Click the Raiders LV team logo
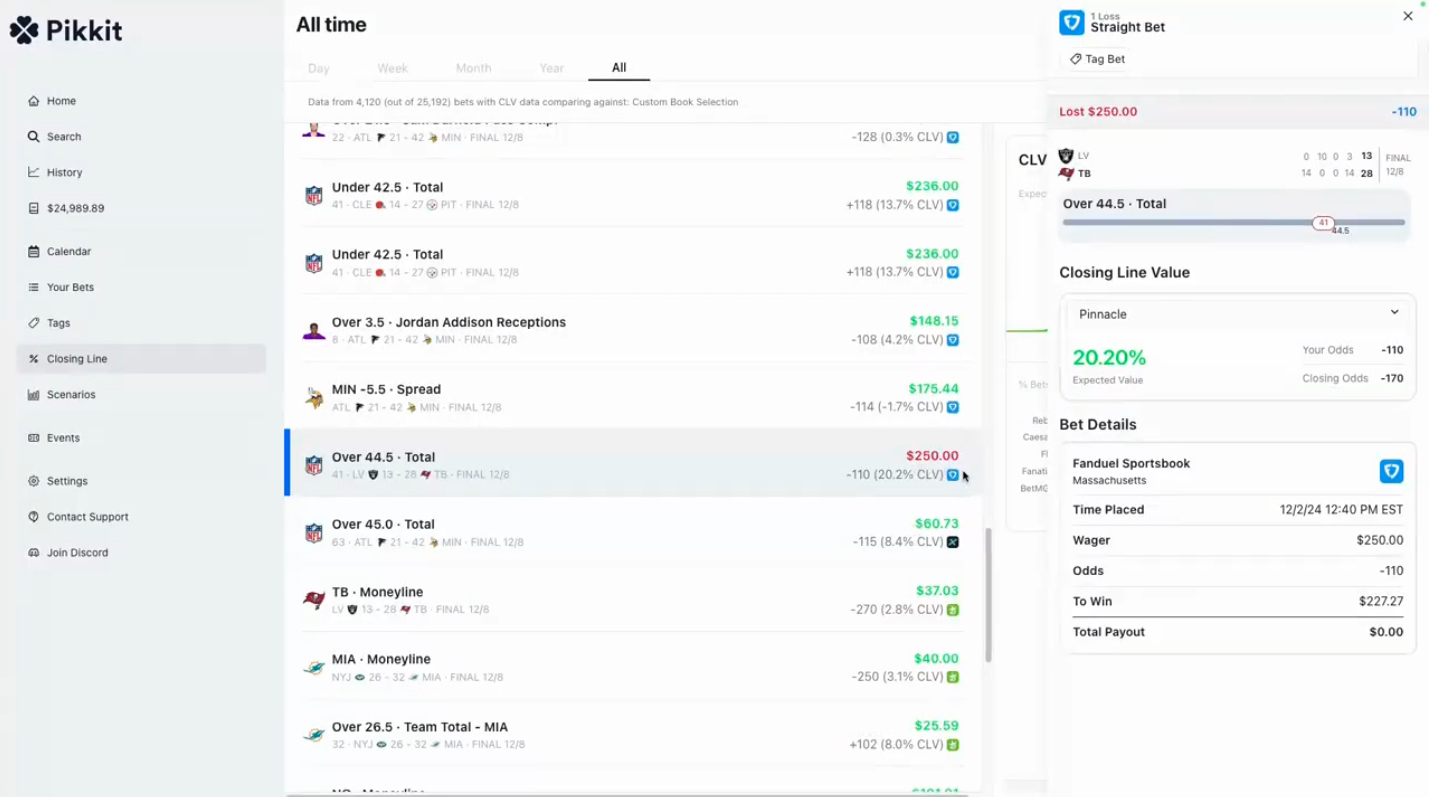1429x797 pixels. (x=1066, y=156)
